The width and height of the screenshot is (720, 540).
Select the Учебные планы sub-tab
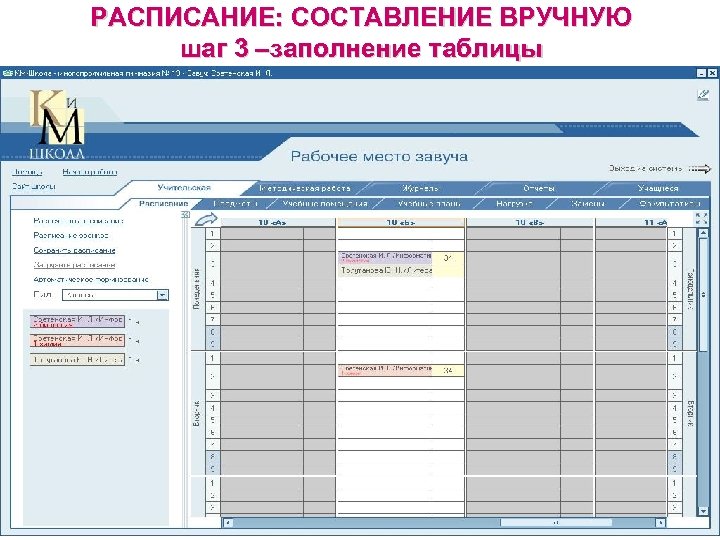click(429, 203)
